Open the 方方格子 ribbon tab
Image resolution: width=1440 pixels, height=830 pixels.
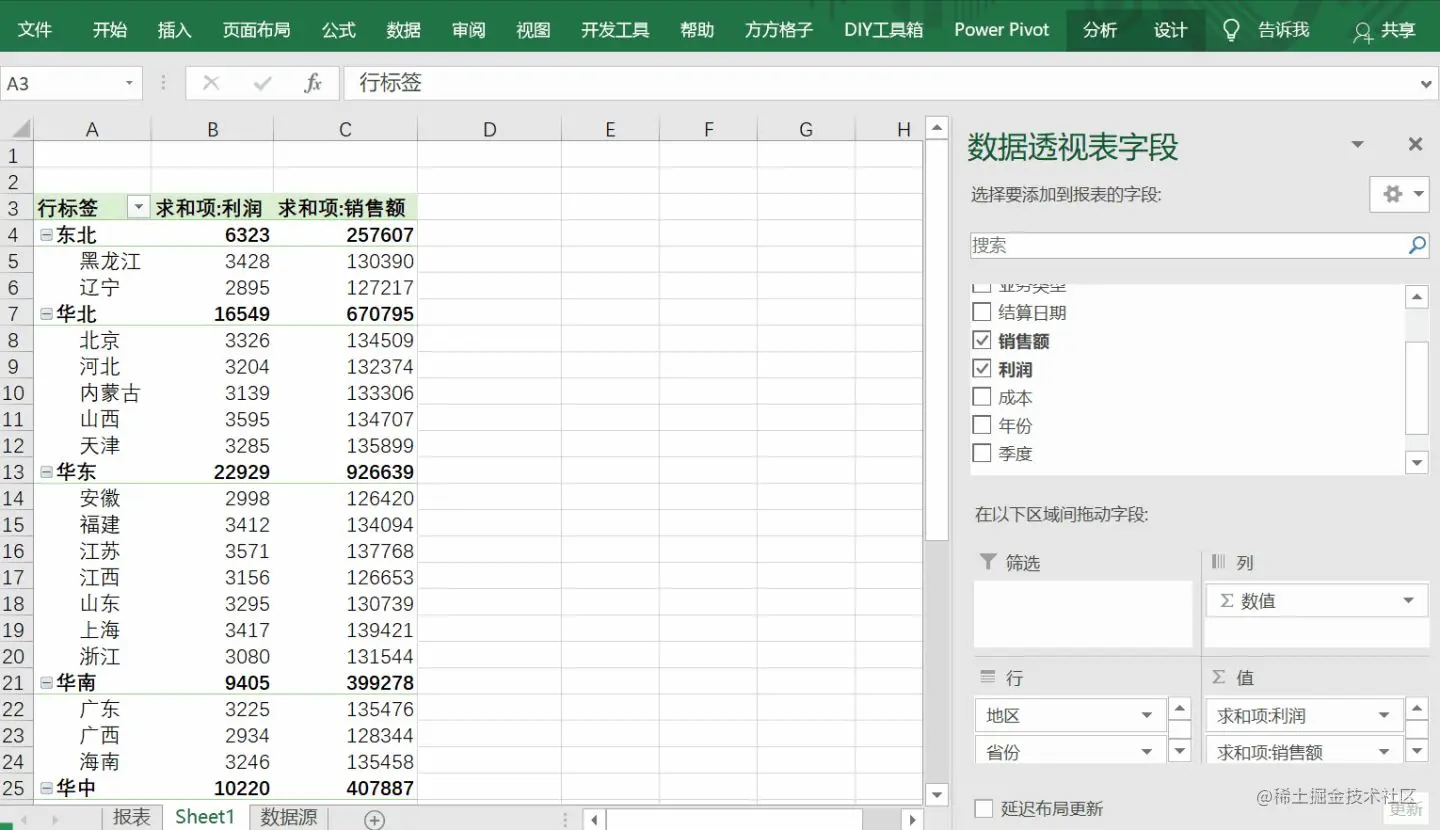click(x=779, y=30)
